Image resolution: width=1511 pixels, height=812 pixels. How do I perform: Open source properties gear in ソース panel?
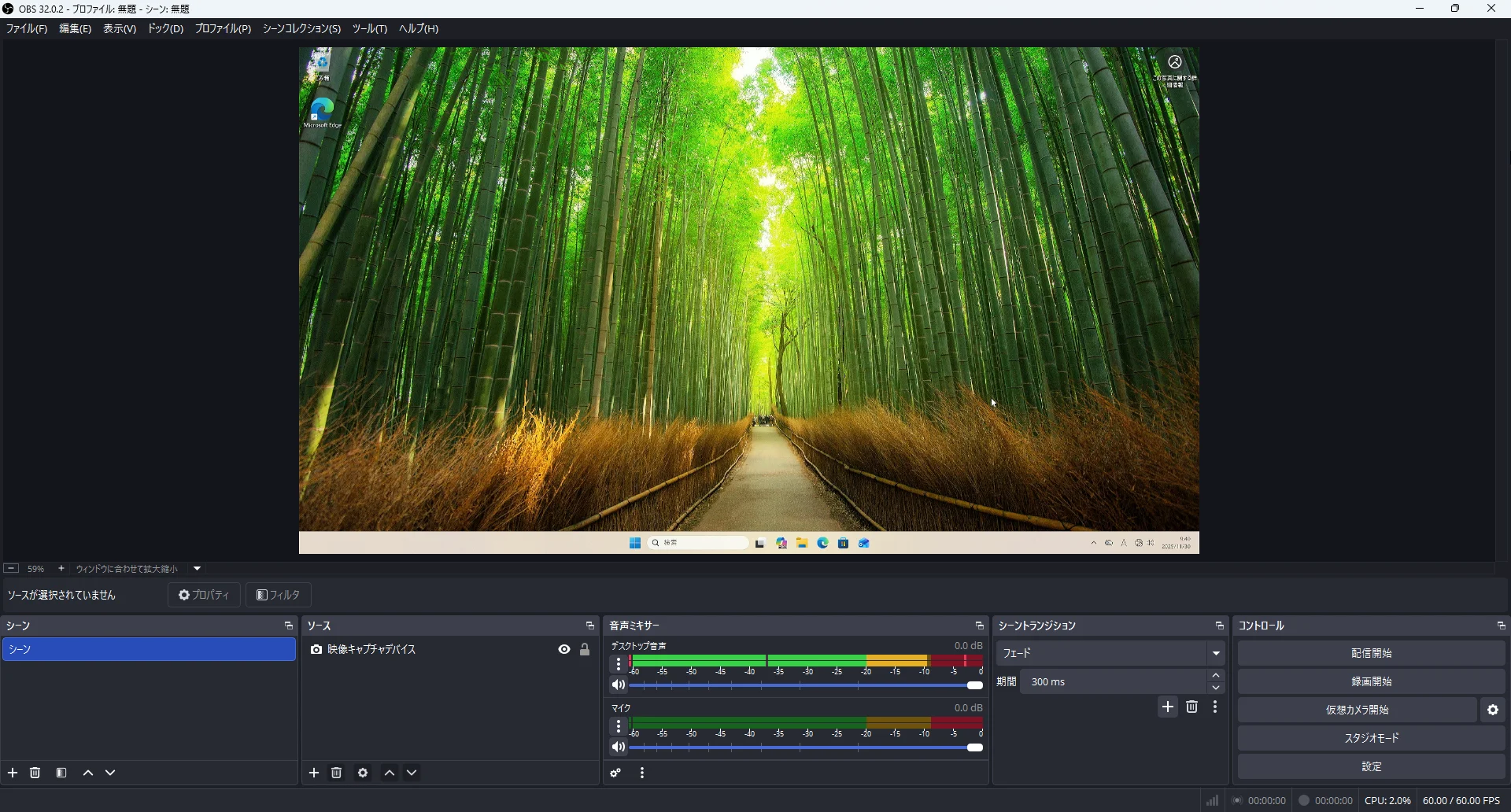tap(363, 773)
